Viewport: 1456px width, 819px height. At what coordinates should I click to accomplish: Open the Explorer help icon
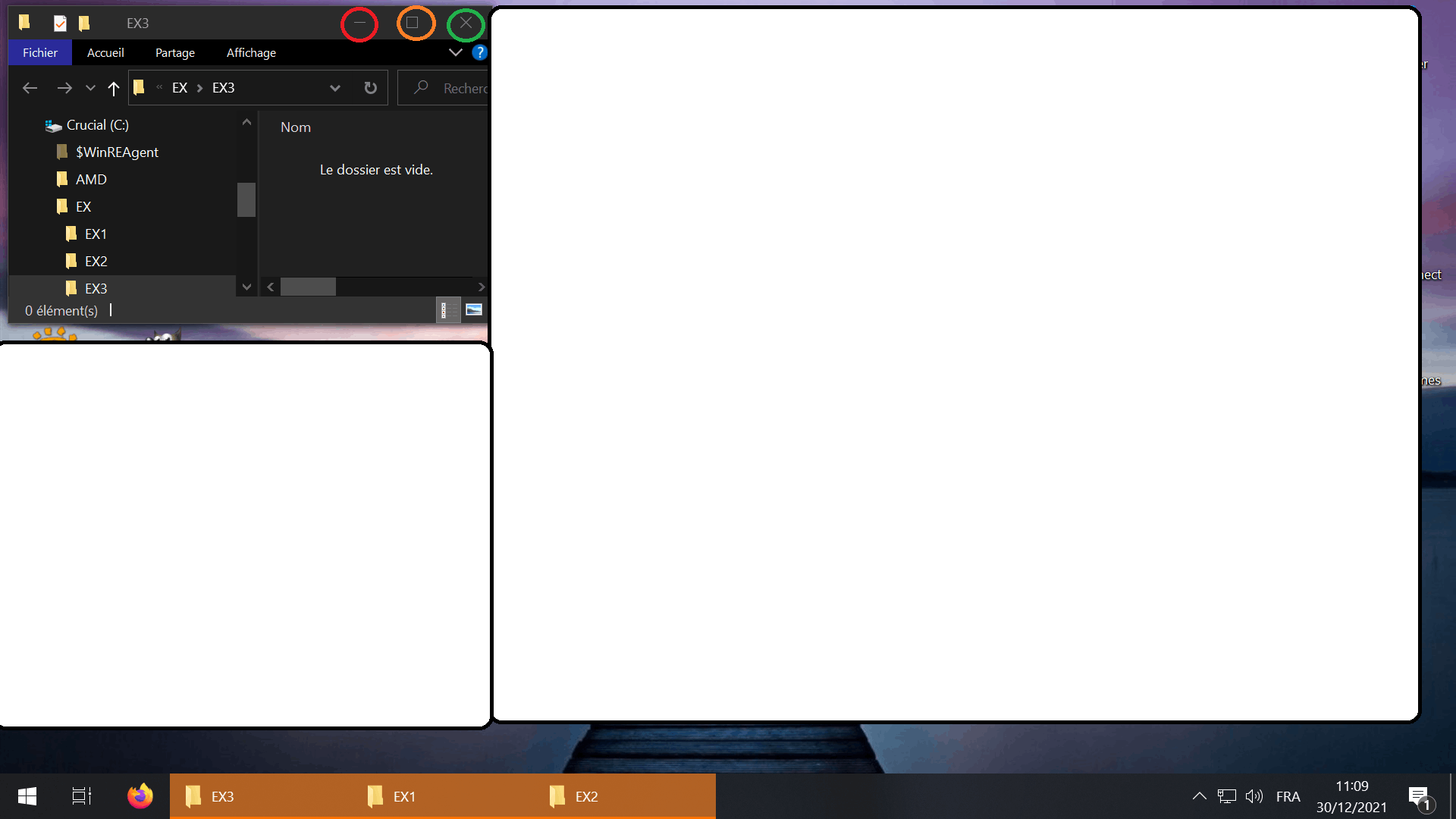pyautogui.click(x=479, y=52)
